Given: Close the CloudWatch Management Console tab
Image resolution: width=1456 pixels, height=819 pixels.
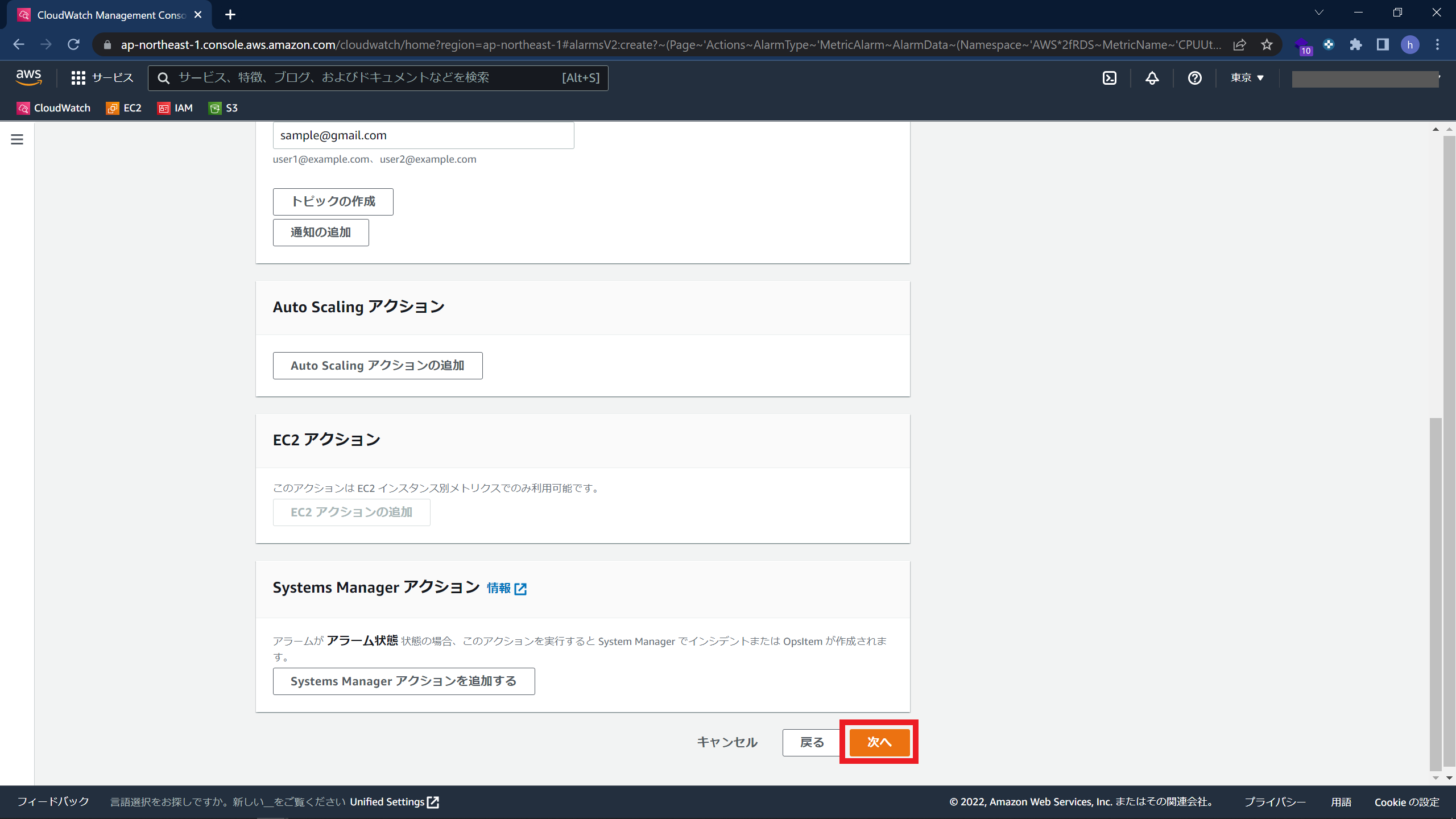Looking at the screenshot, I should 198,15.
